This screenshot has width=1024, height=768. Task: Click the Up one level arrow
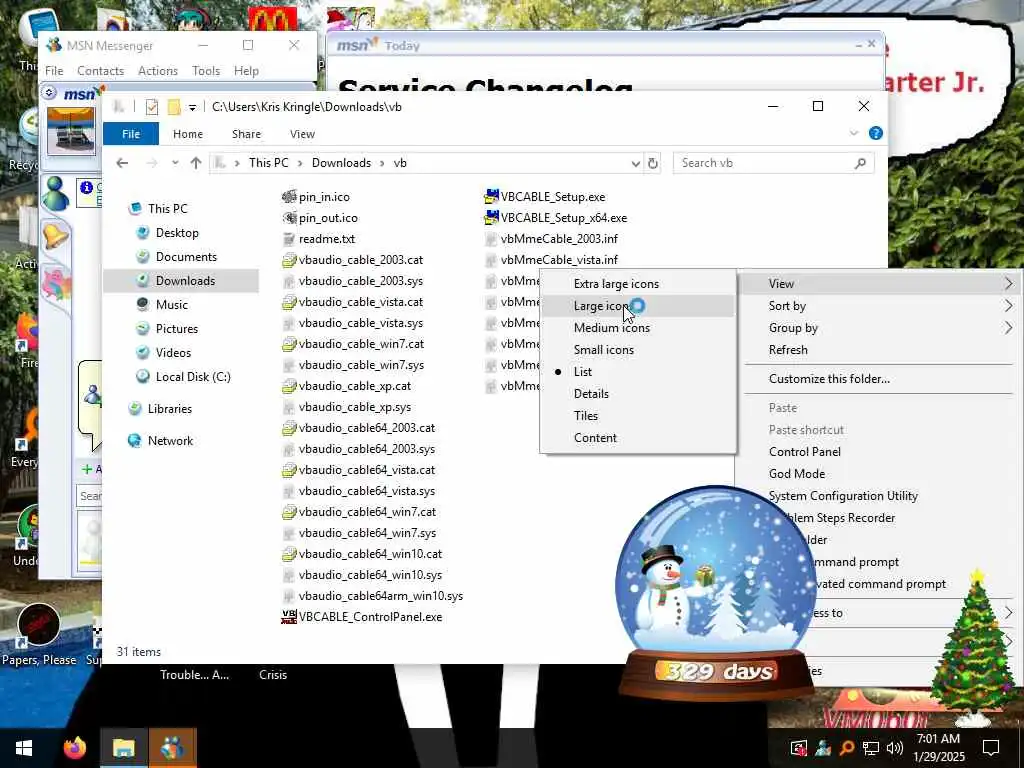pos(196,163)
